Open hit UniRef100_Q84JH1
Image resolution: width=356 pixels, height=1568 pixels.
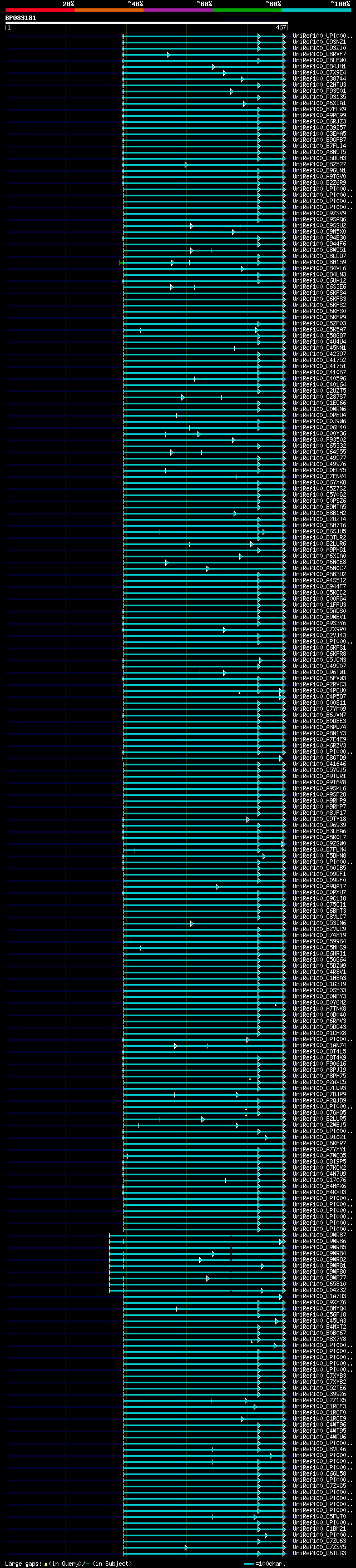click(319, 66)
